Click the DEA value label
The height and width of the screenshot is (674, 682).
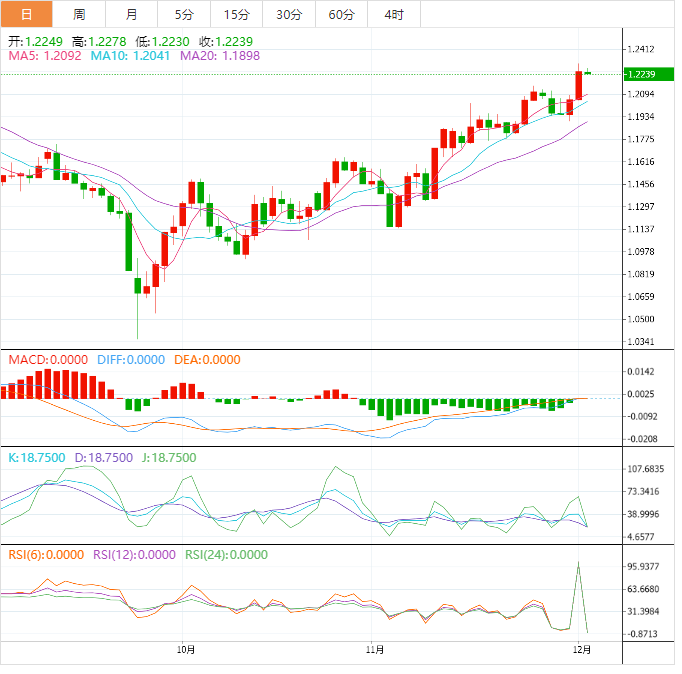coord(208,359)
